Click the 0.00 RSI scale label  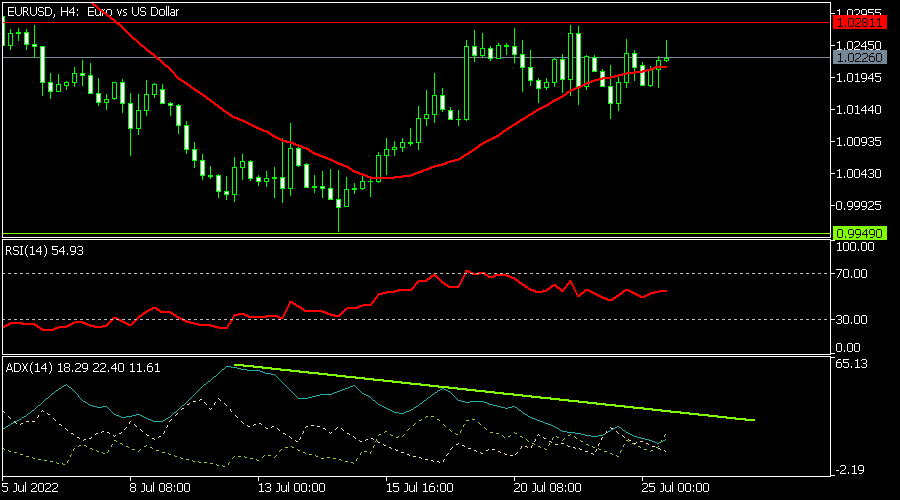848,348
